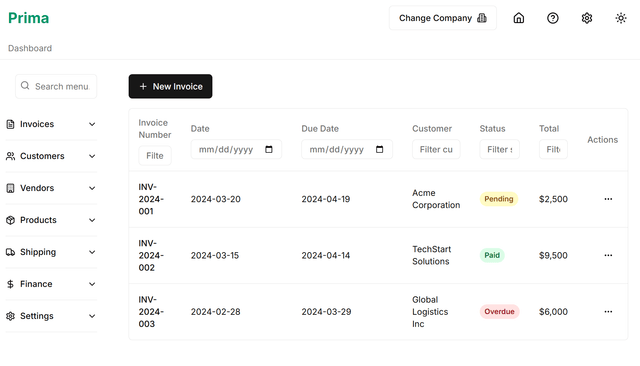
Task: Click TechStart Solutions customer cell
Action: tap(431, 255)
